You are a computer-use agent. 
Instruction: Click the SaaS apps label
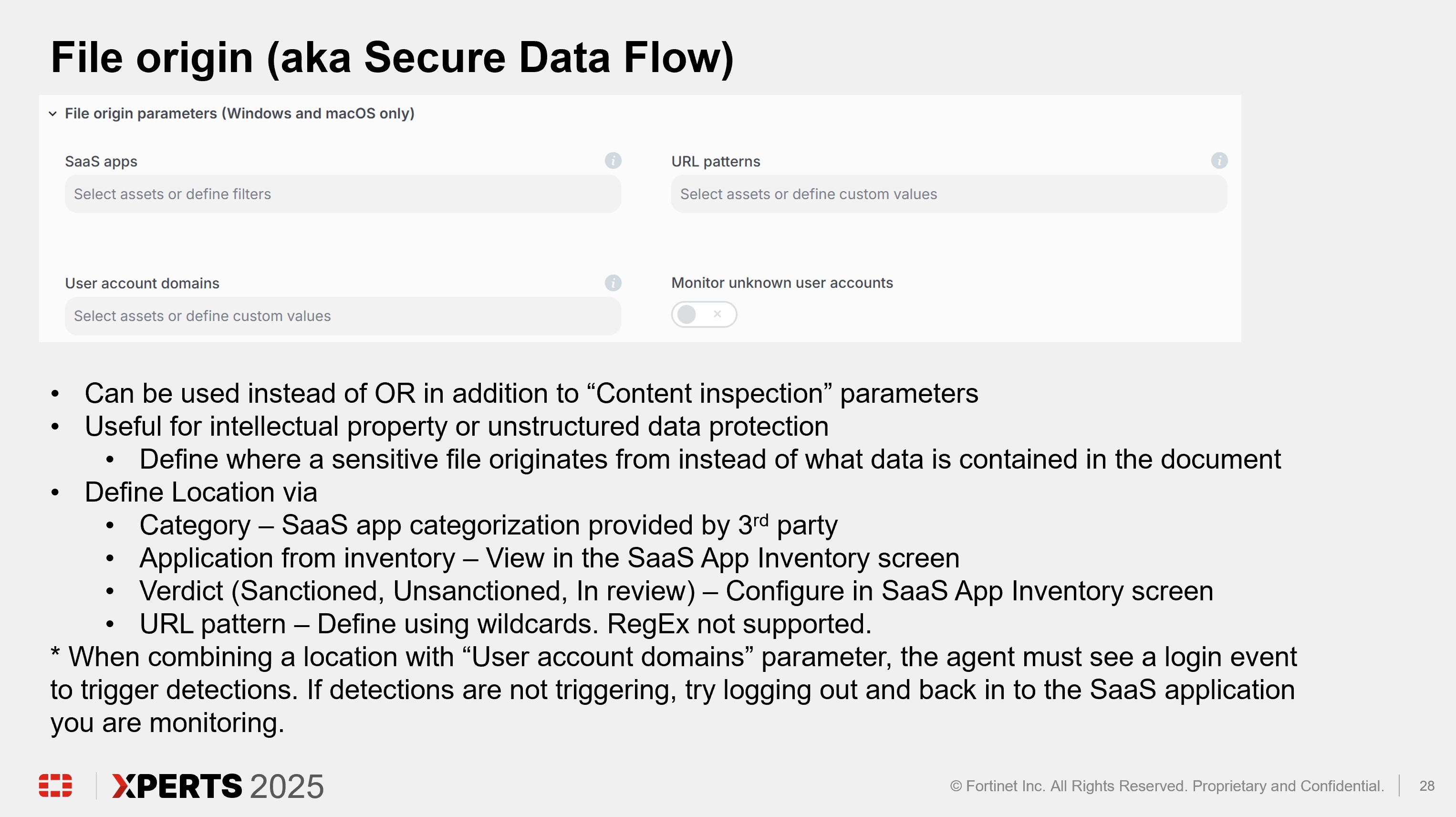[x=101, y=162]
